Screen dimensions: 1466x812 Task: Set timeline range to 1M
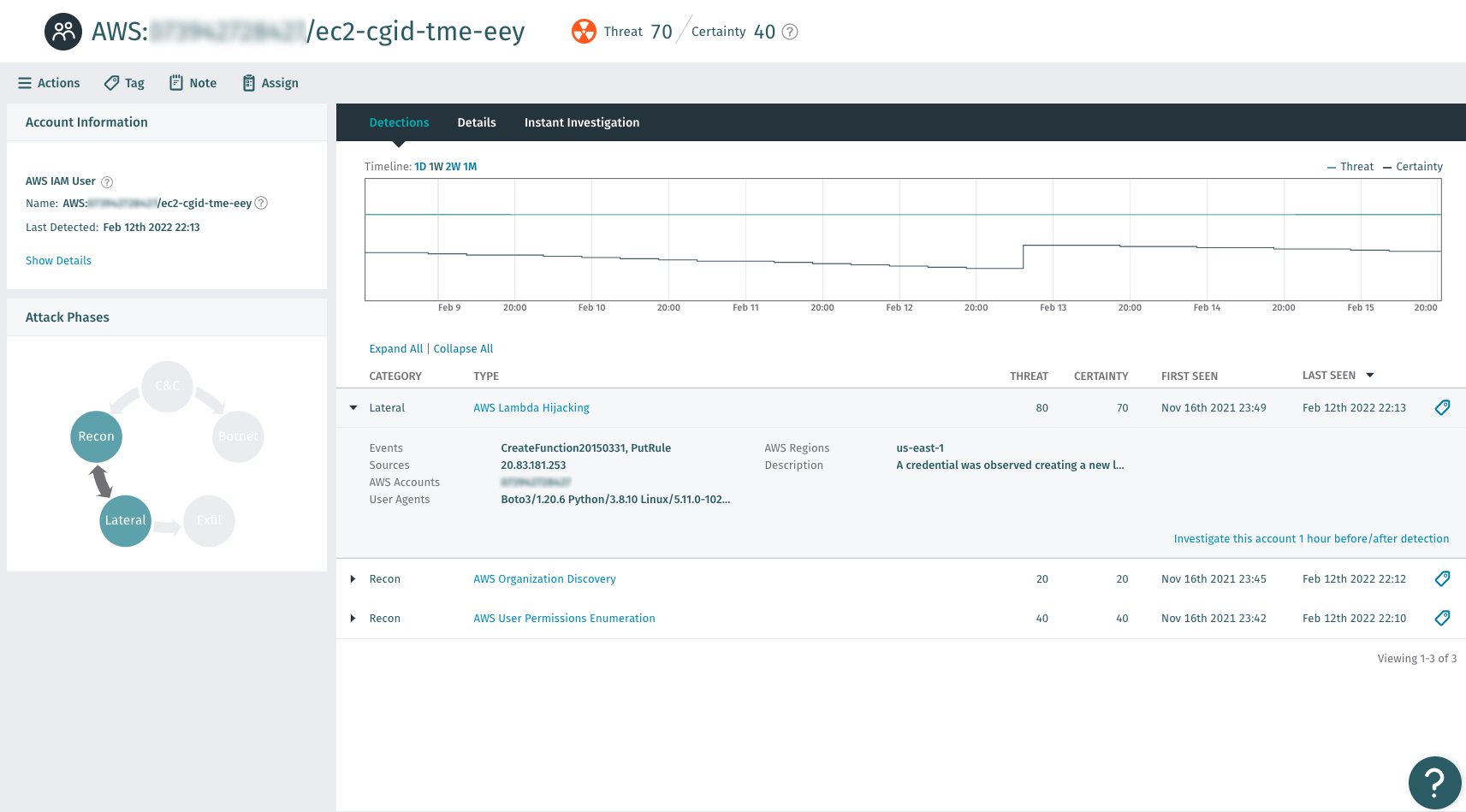click(470, 167)
